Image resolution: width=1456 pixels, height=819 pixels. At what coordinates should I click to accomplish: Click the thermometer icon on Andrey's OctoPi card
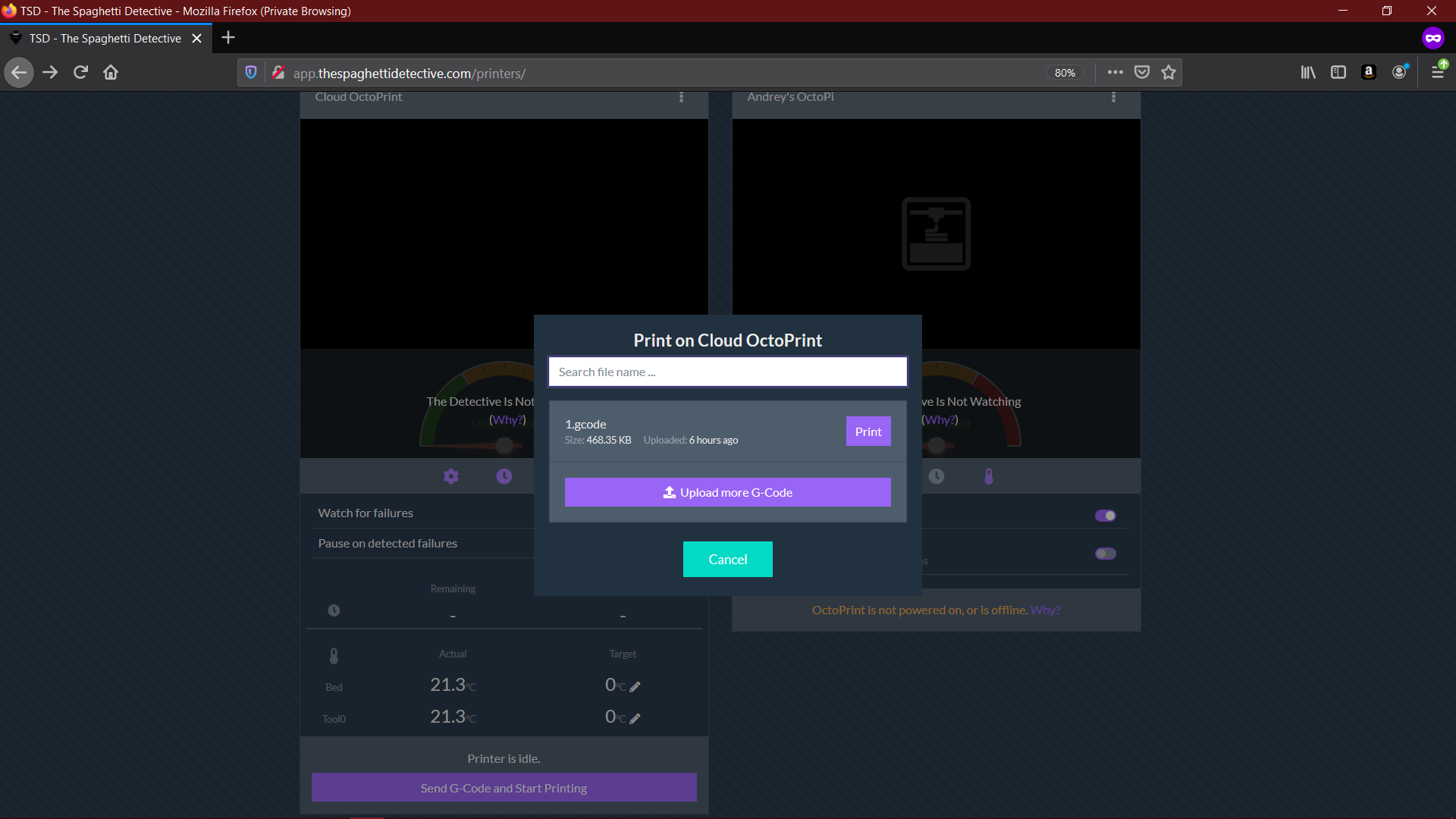(989, 476)
